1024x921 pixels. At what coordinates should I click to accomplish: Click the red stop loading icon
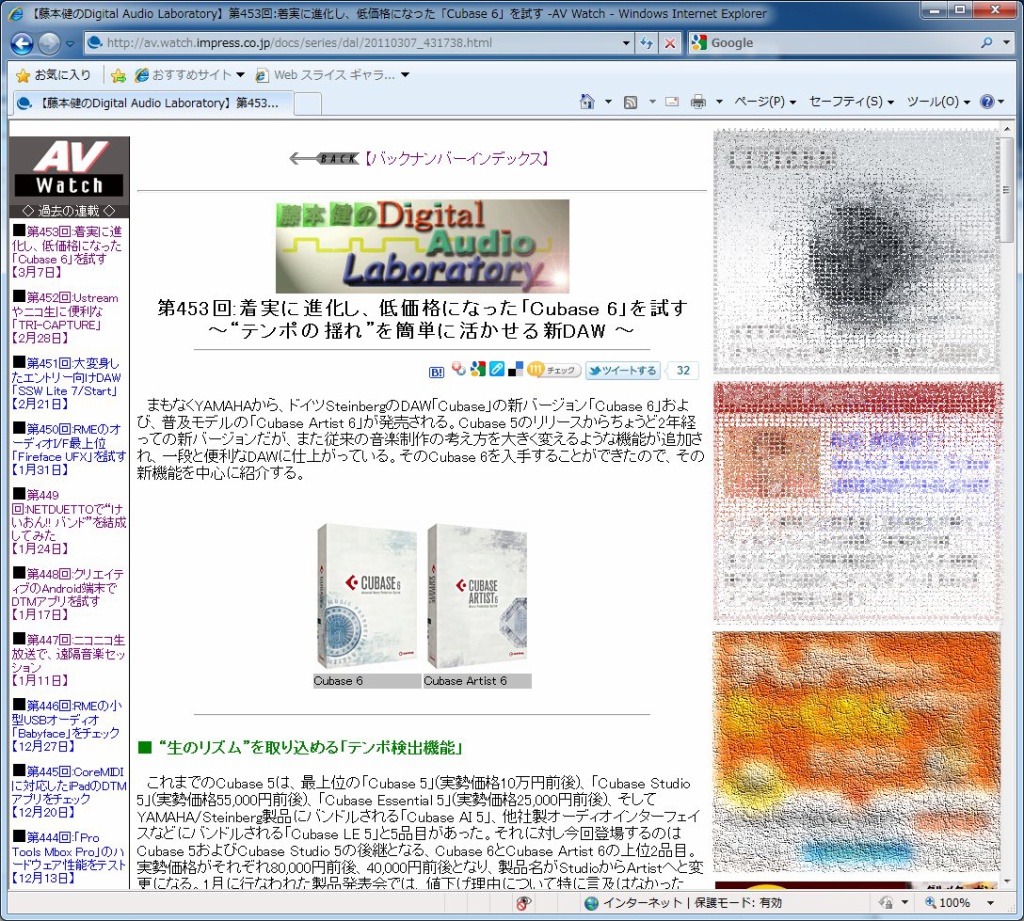[669, 43]
